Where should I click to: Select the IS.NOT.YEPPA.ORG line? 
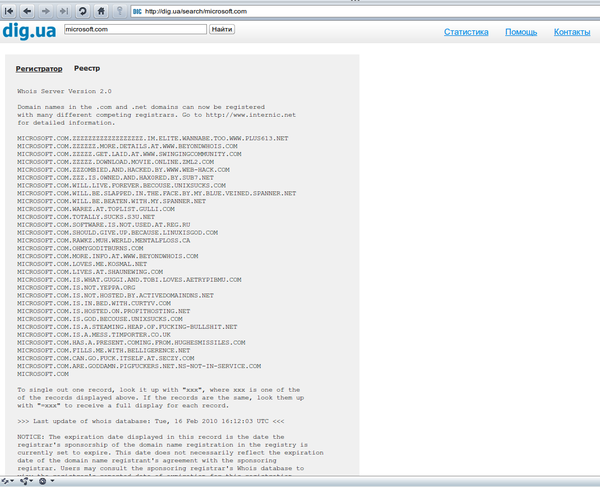pos(76,287)
